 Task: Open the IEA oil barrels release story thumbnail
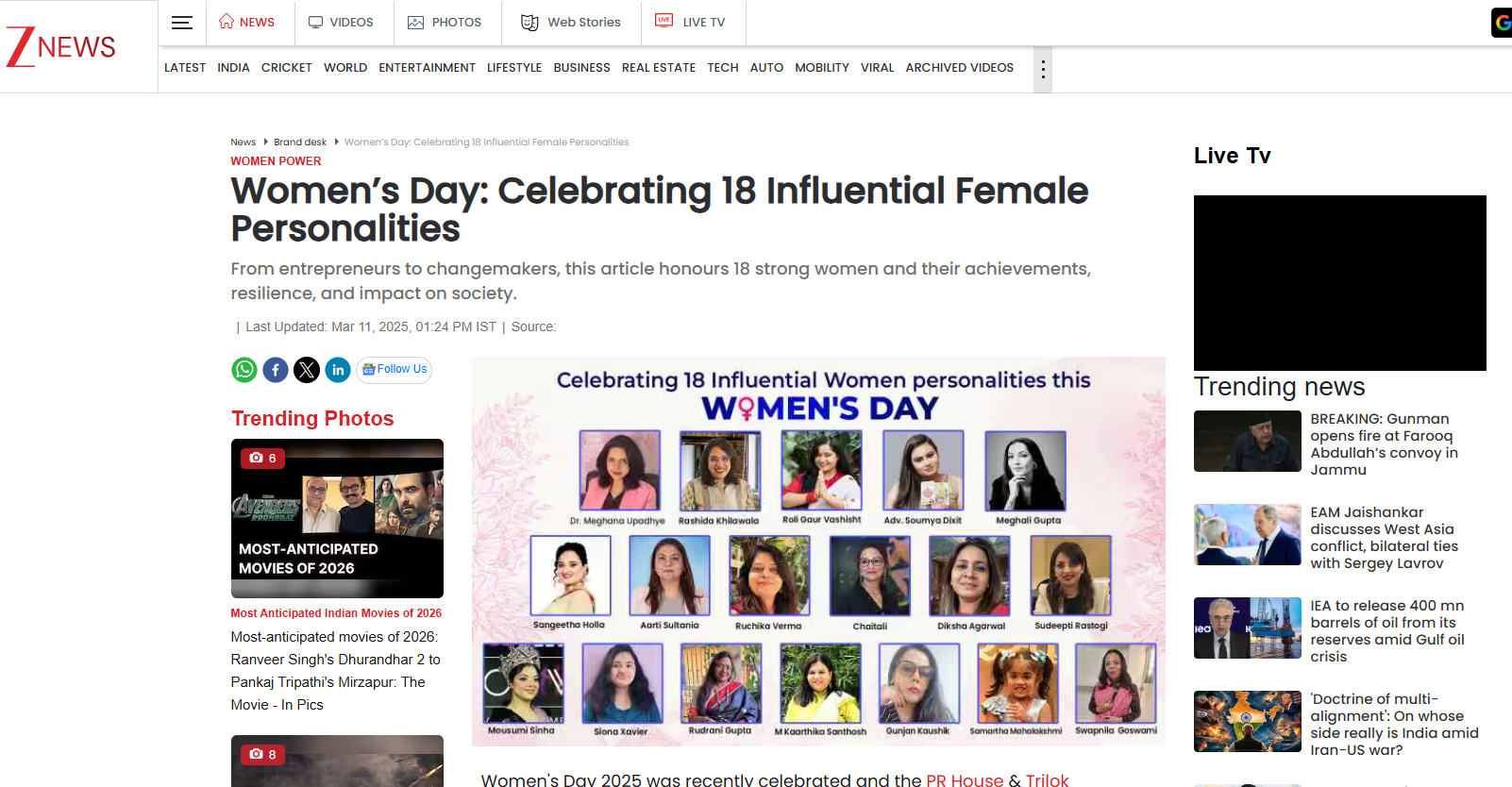pos(1247,628)
